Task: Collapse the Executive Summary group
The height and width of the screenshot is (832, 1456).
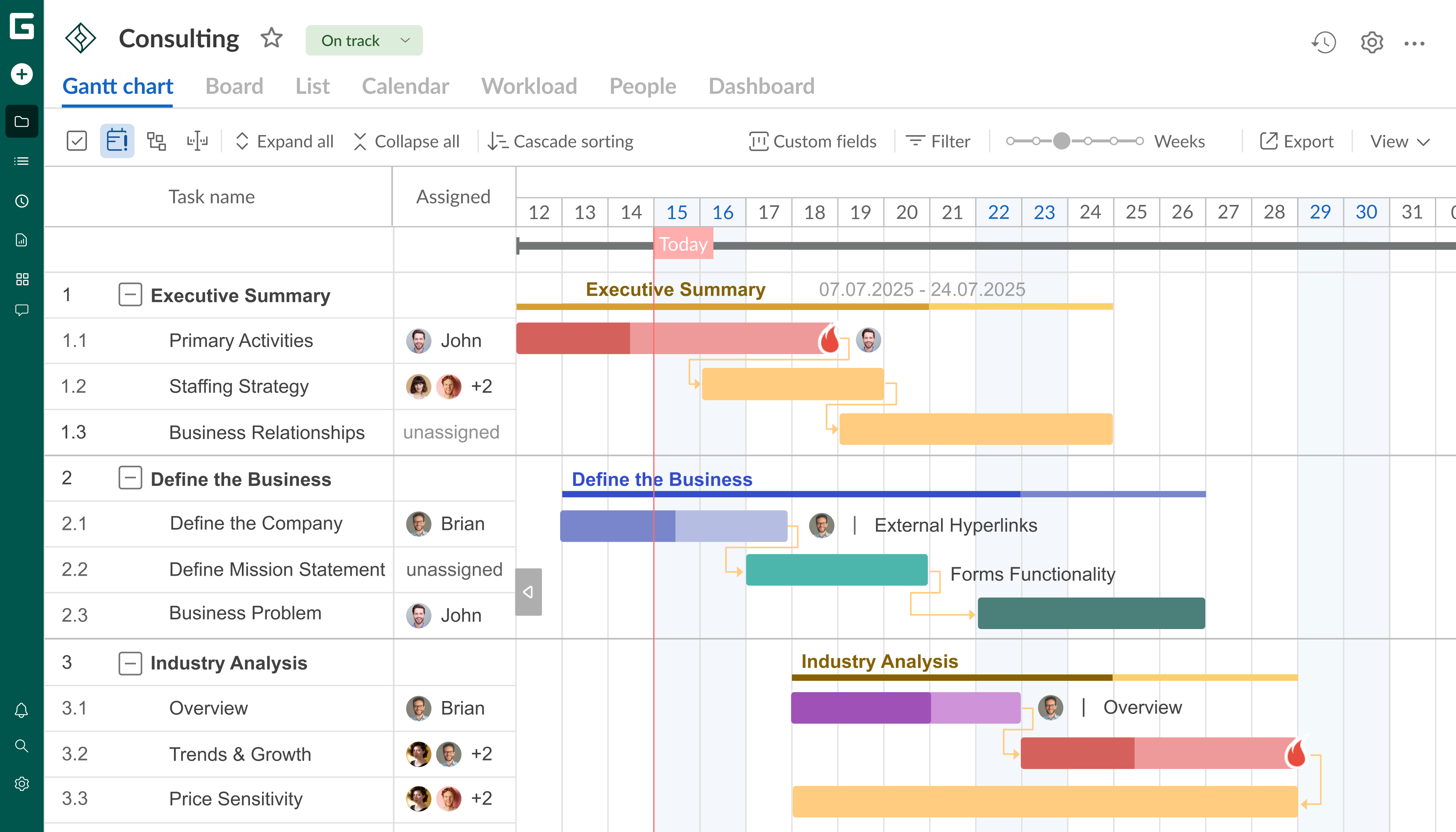Action: tap(130, 295)
